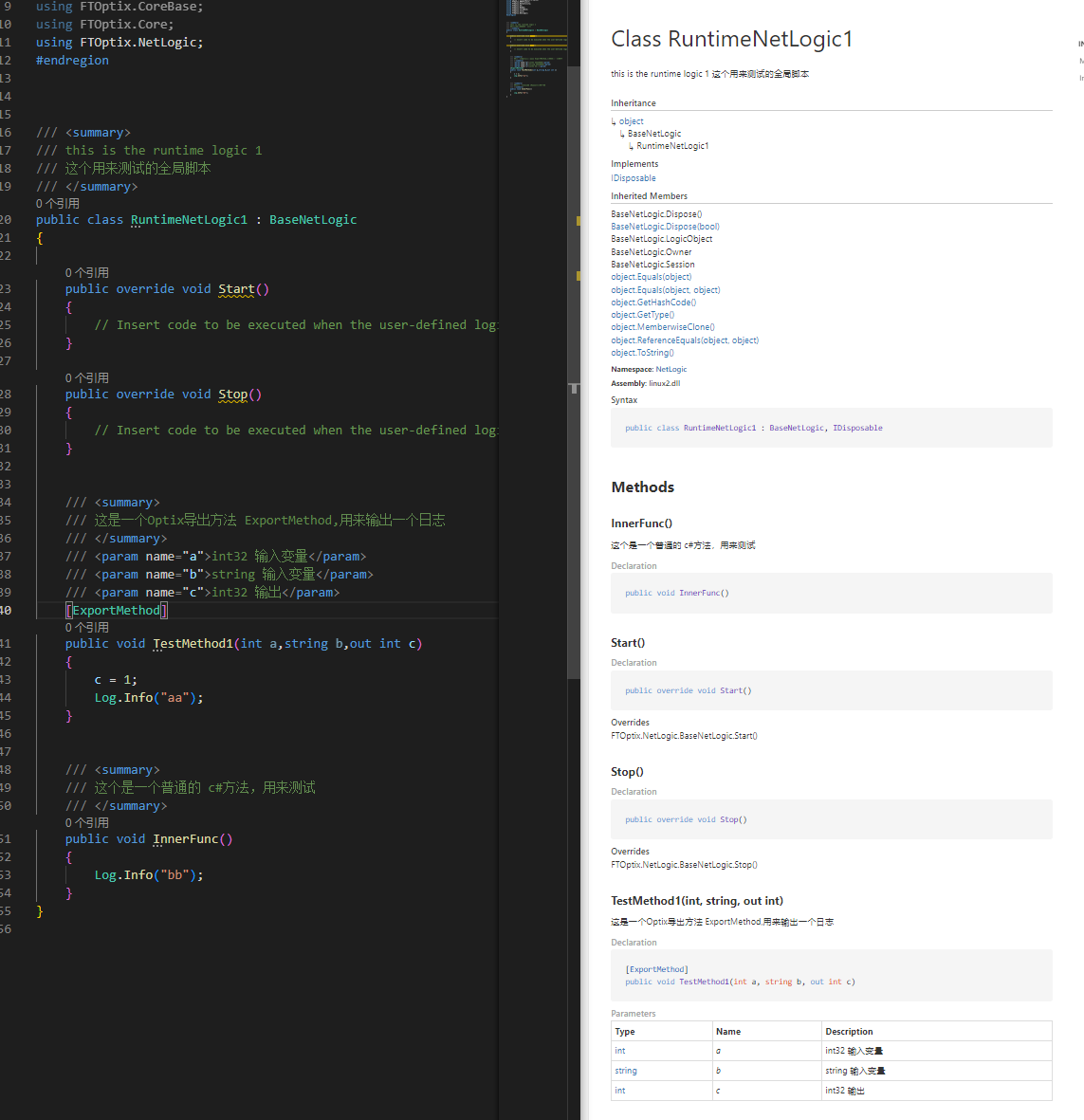The image size is (1084, 1120).
Task: Click the Stop method name in code
Action: [x=232, y=395]
